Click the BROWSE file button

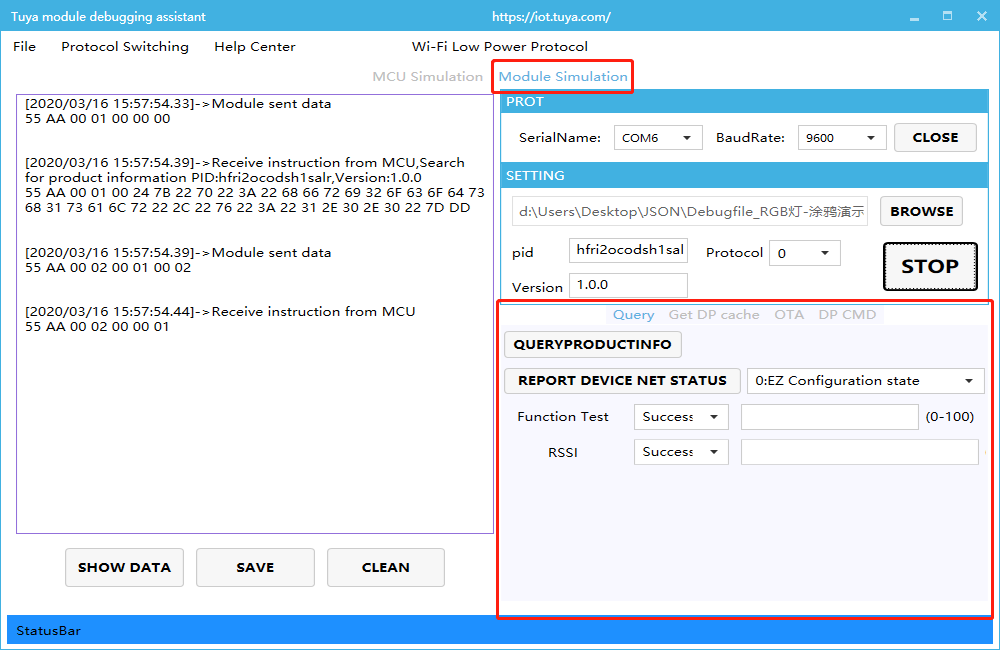click(x=921, y=212)
